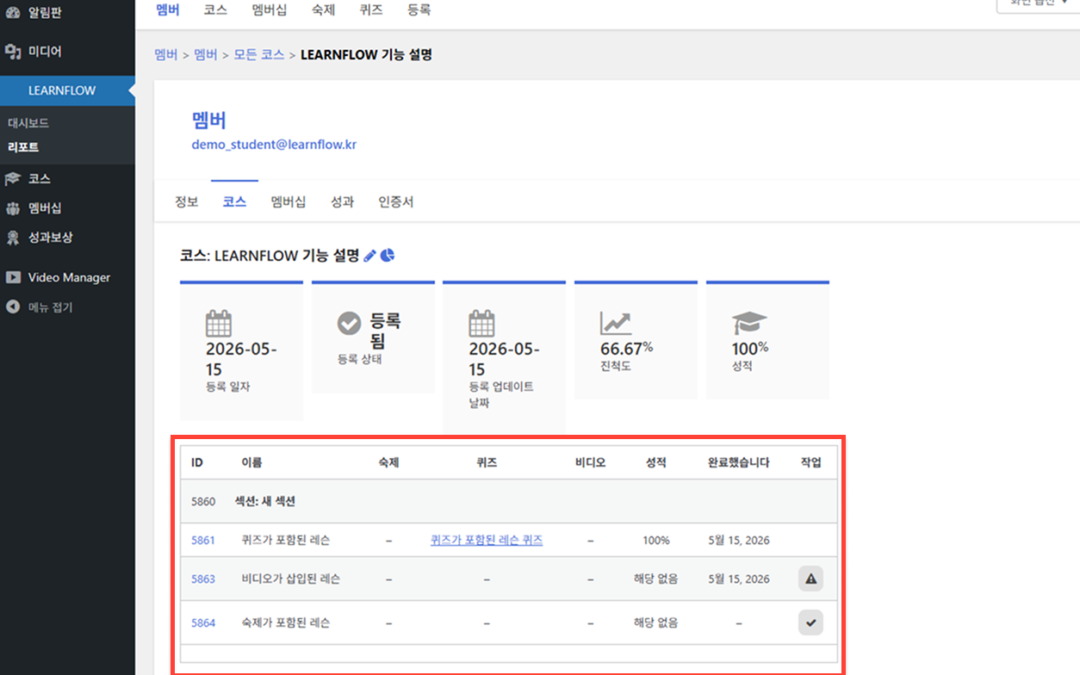Image resolution: width=1080 pixels, height=675 pixels.
Task: Open lesson ID 5863 link
Action: pyautogui.click(x=203, y=579)
